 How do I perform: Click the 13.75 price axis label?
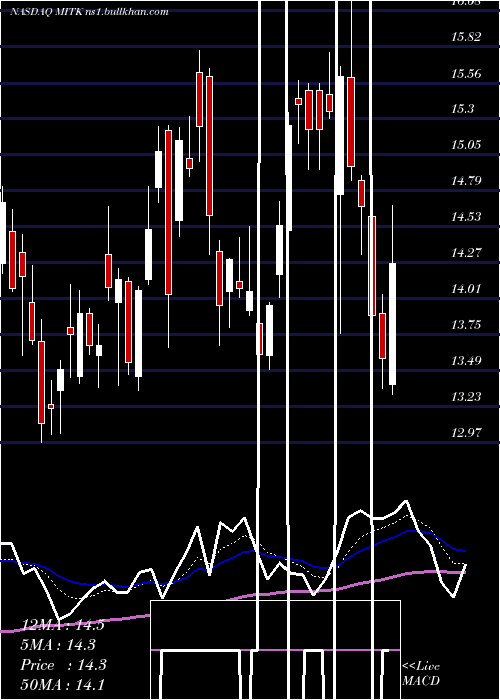[466, 325]
